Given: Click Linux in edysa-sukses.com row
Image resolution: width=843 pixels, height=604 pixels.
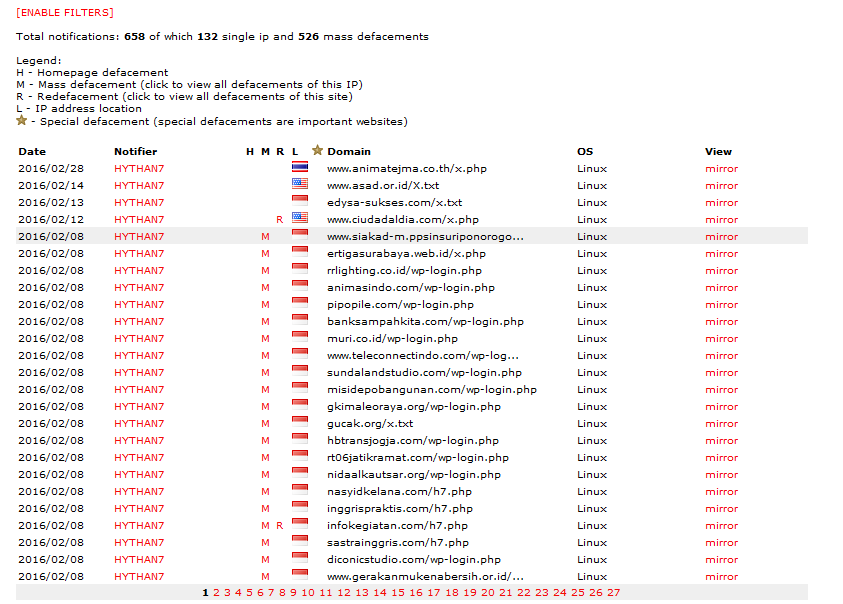Looking at the screenshot, I should click(592, 203).
